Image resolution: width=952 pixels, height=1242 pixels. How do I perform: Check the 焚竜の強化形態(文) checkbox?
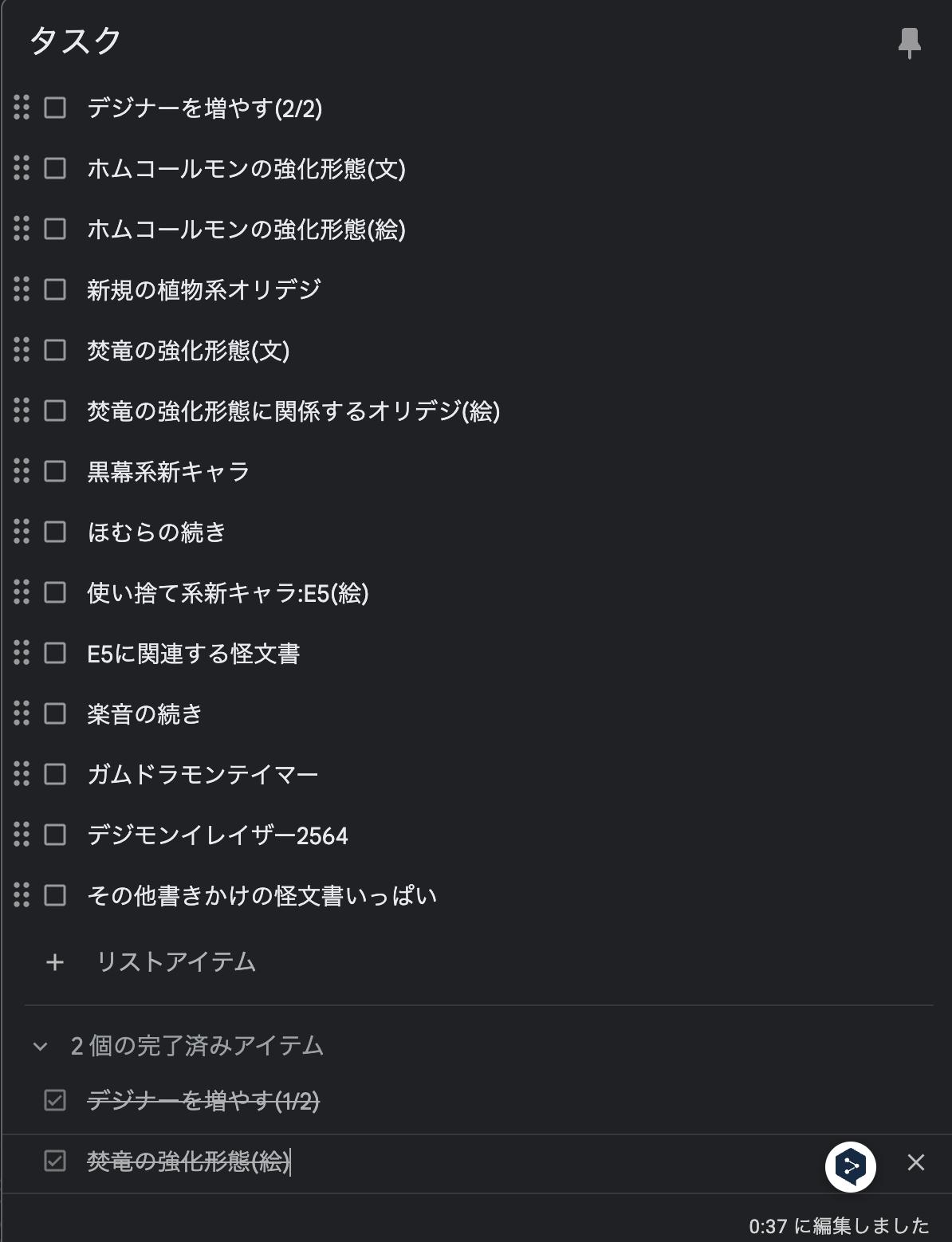tap(55, 350)
